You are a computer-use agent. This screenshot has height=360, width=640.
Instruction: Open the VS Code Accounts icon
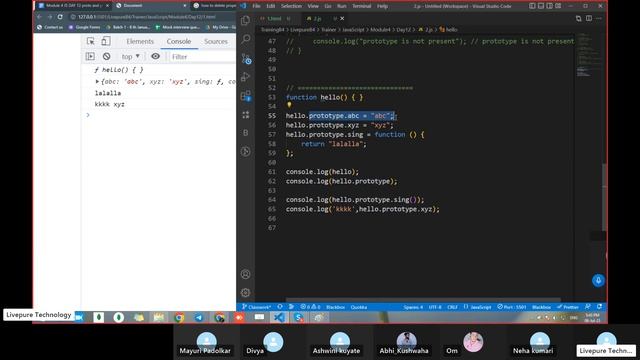[x=245, y=274]
